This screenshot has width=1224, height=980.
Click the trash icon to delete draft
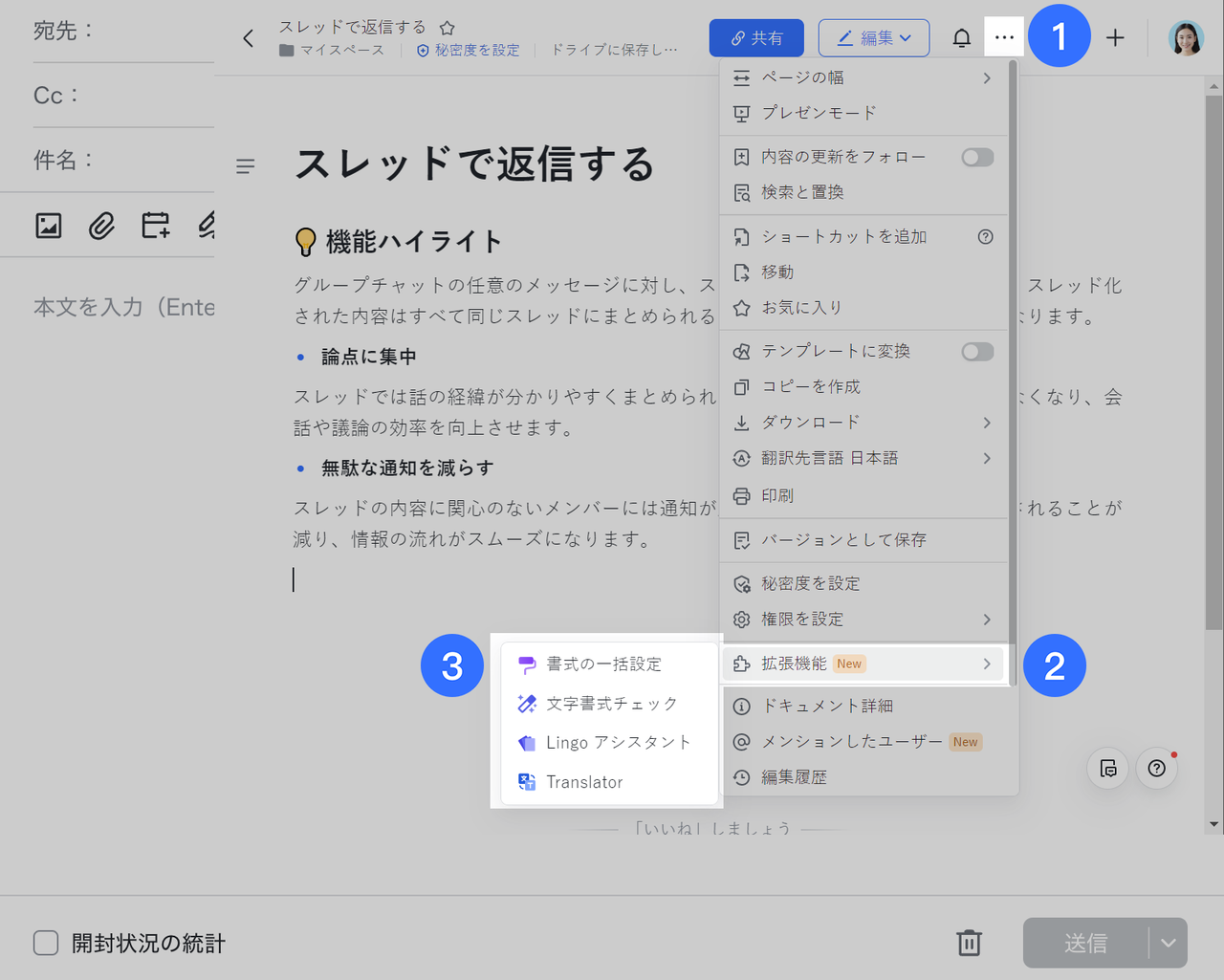coord(969,943)
